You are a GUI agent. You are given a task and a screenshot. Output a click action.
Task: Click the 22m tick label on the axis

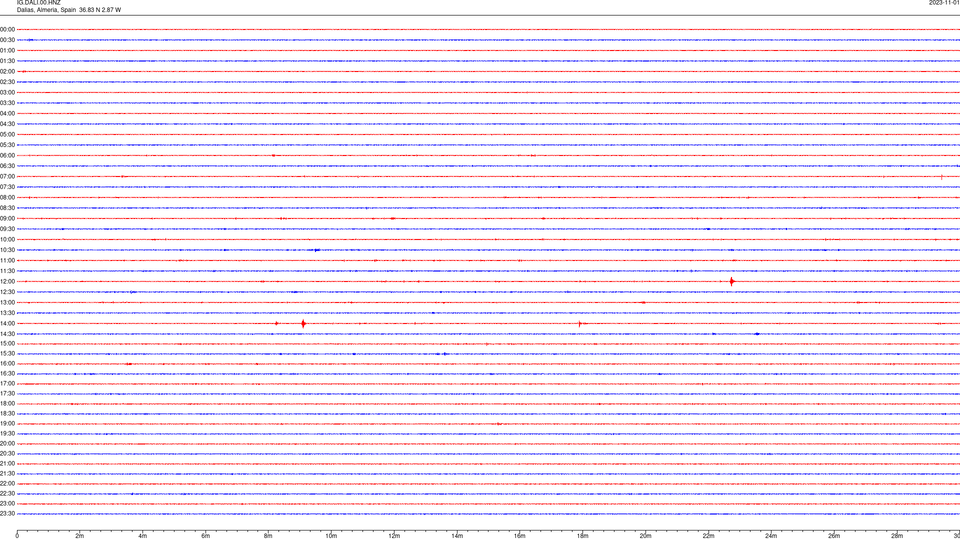point(708,536)
